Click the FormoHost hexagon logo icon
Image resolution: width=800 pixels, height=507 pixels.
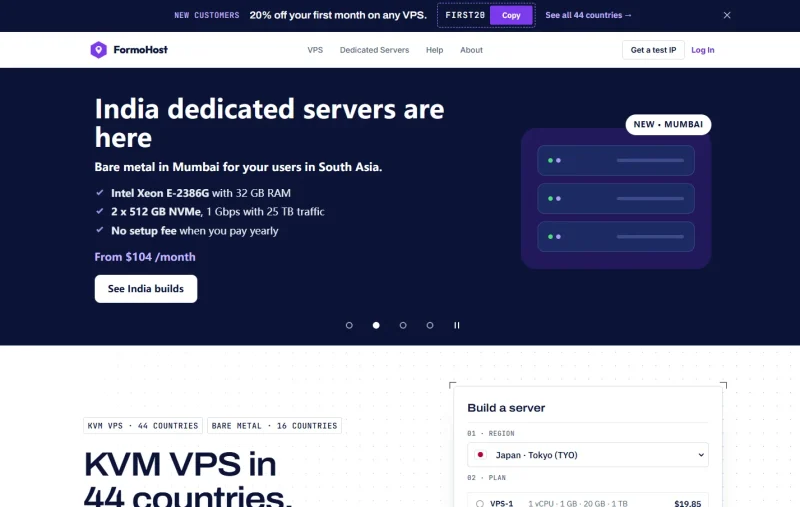coord(98,50)
